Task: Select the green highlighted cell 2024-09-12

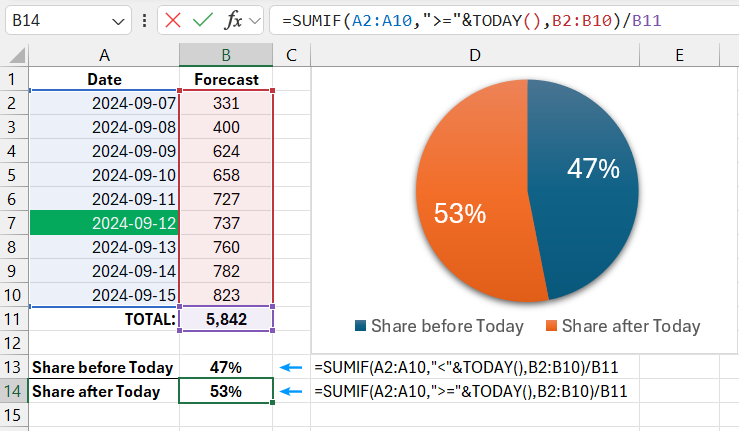Action: 104,223
